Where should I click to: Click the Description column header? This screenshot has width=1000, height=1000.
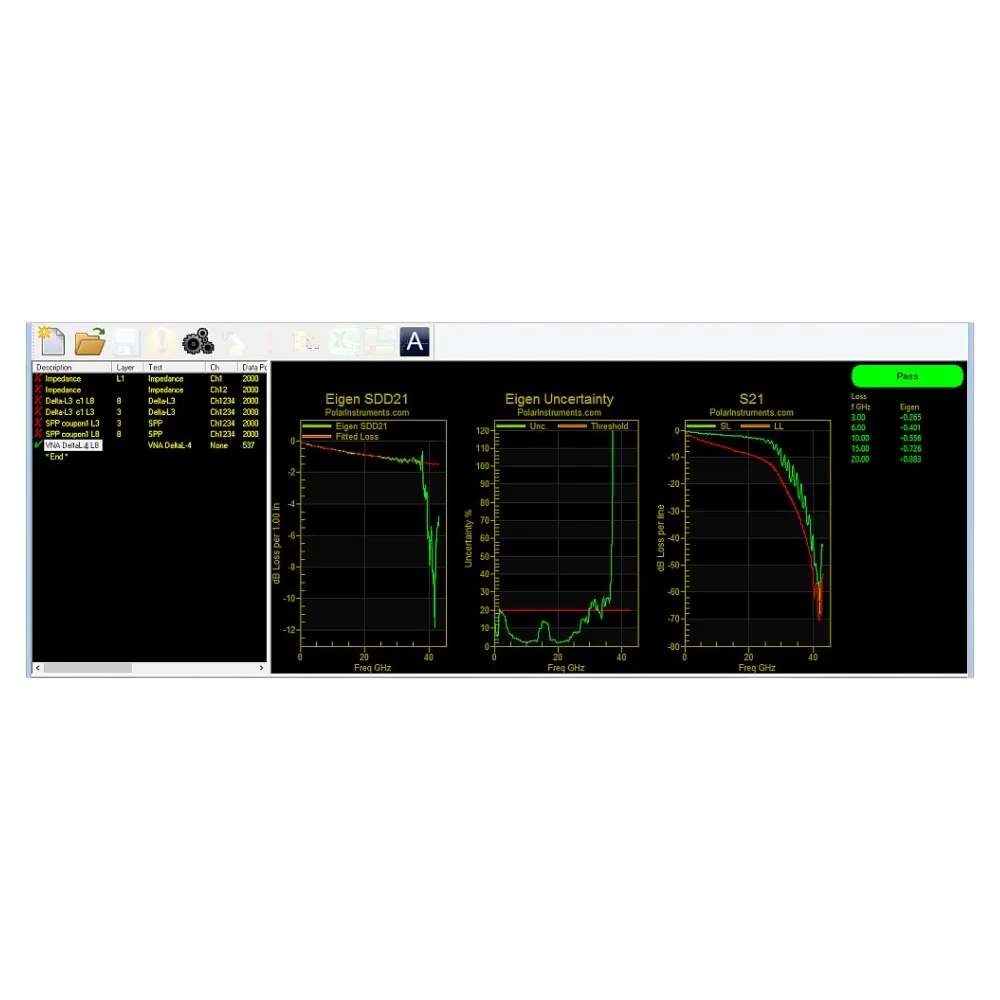point(53,366)
